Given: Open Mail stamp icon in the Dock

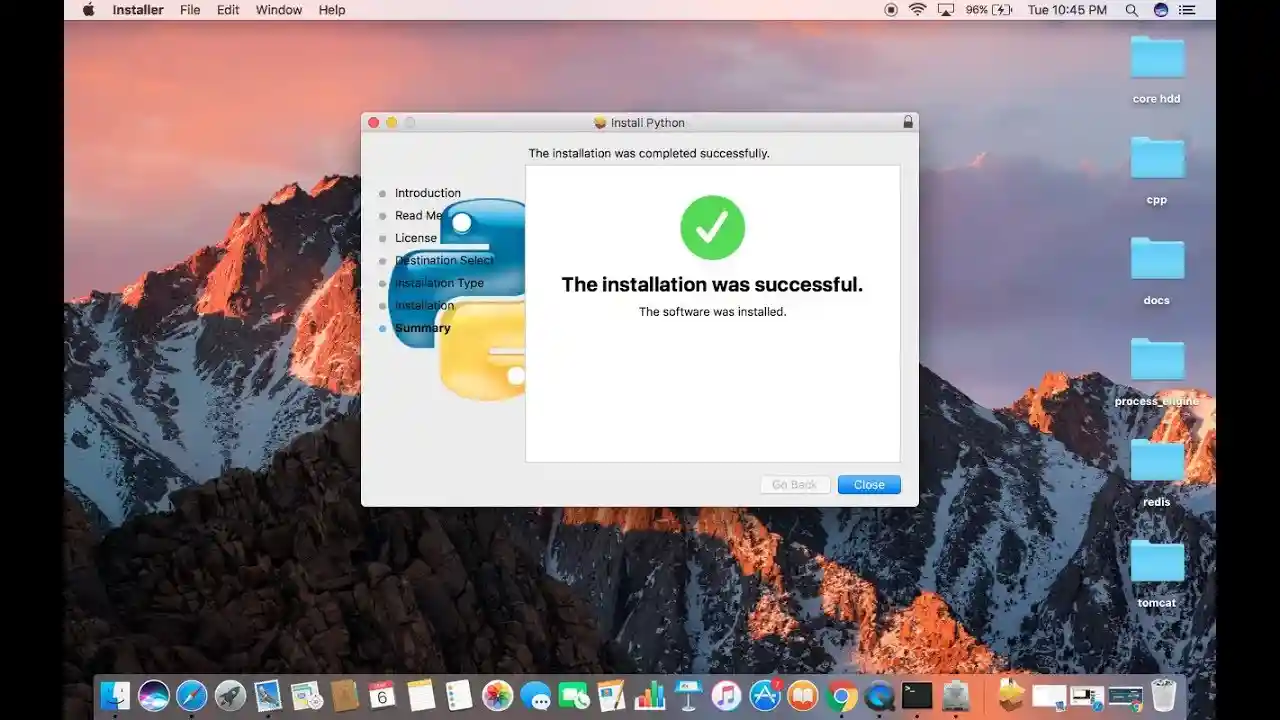Looking at the screenshot, I should click(268, 695).
